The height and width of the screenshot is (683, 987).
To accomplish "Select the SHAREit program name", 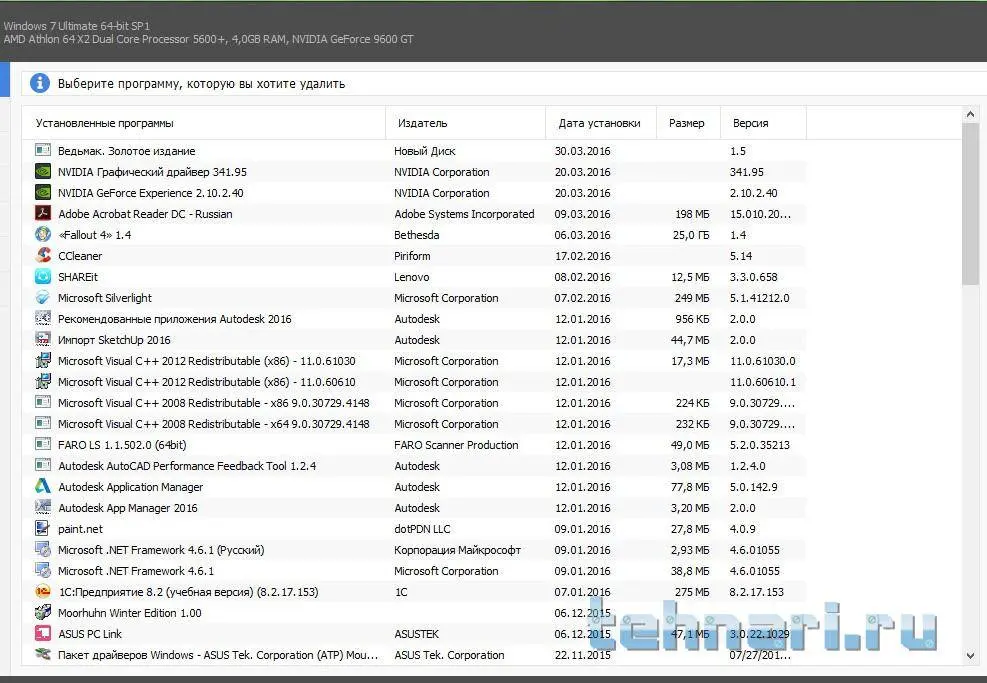I will tap(78, 277).
